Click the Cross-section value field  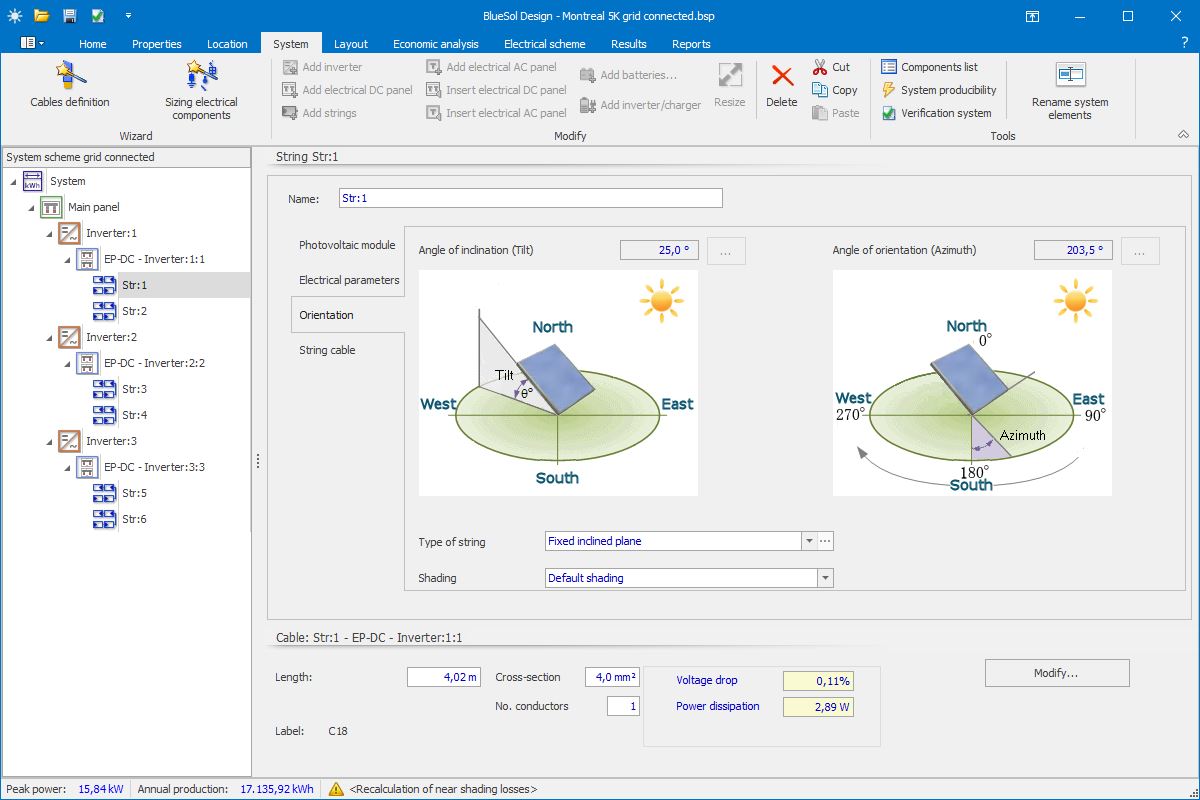(x=612, y=678)
